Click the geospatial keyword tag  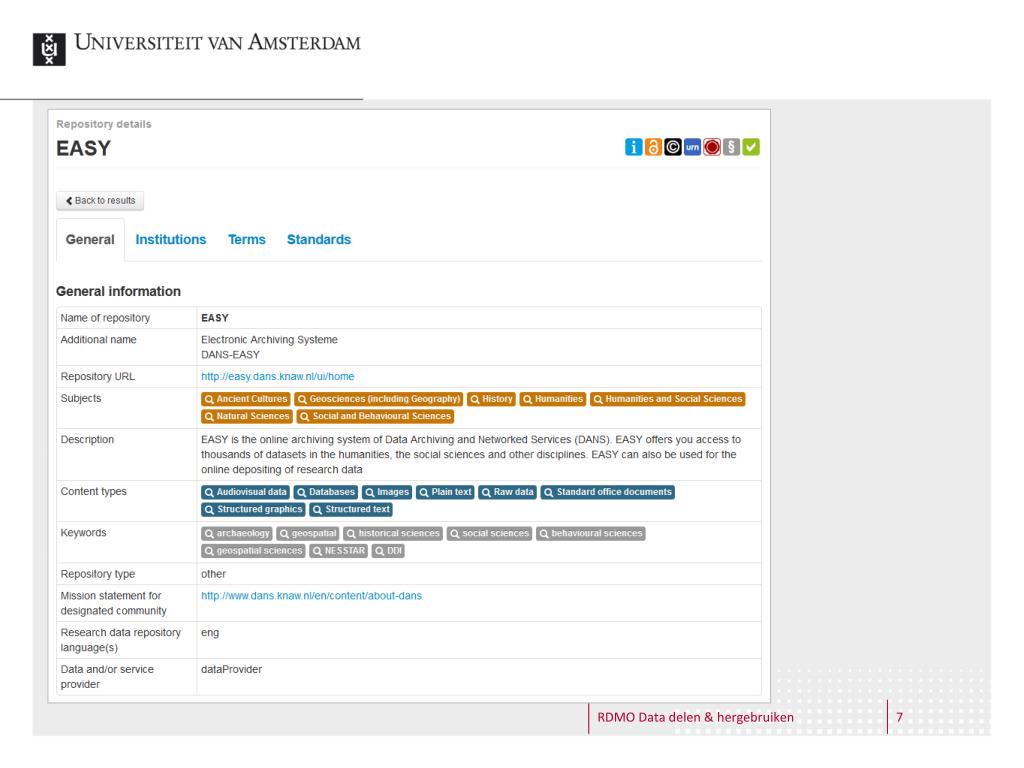click(x=308, y=534)
